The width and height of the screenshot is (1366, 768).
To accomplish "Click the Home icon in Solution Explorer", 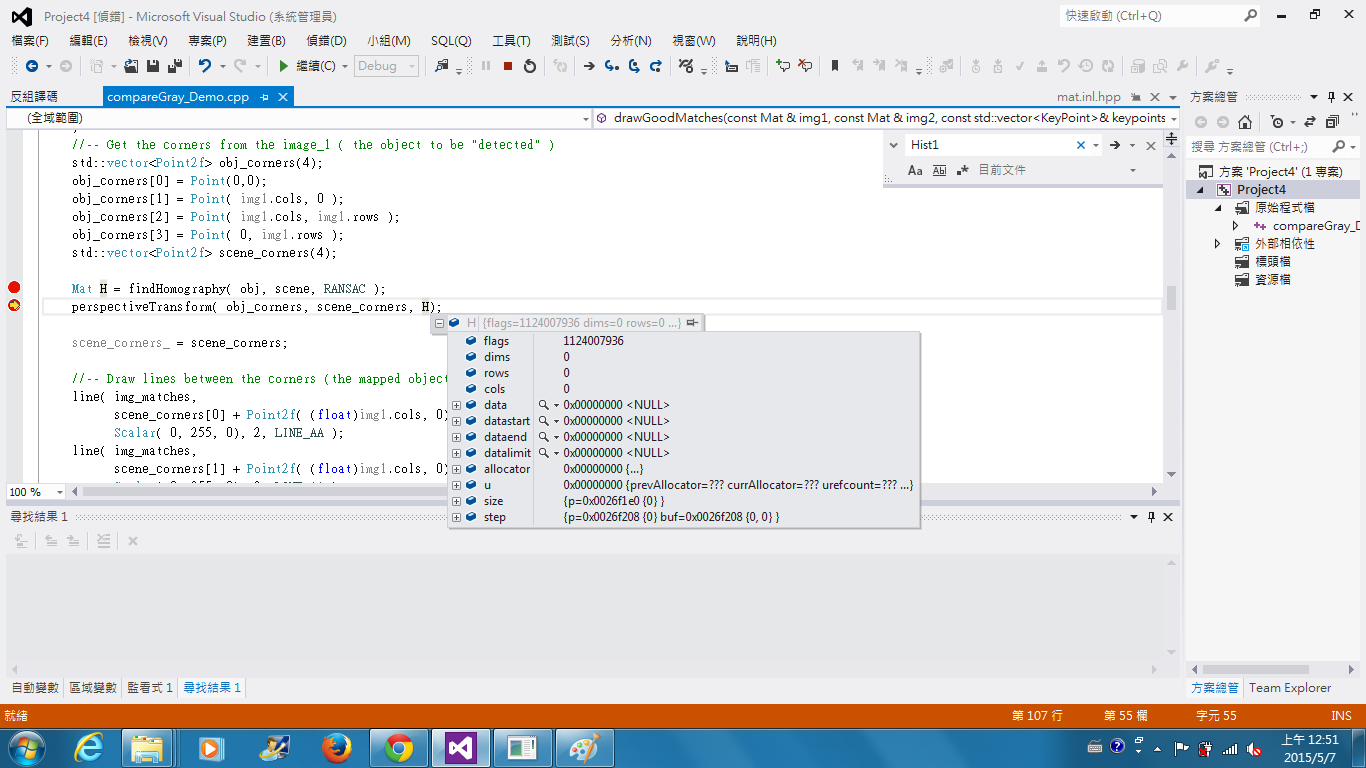I will pos(1245,122).
